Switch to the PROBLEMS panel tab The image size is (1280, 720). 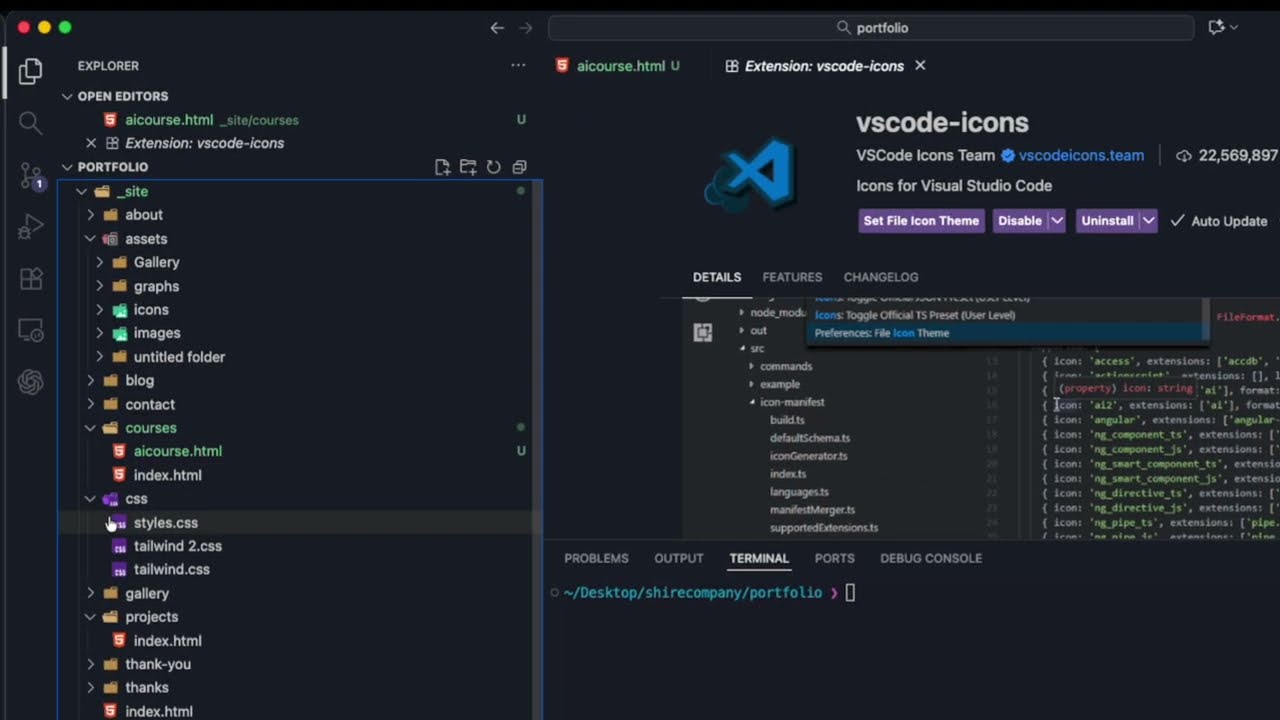596,558
